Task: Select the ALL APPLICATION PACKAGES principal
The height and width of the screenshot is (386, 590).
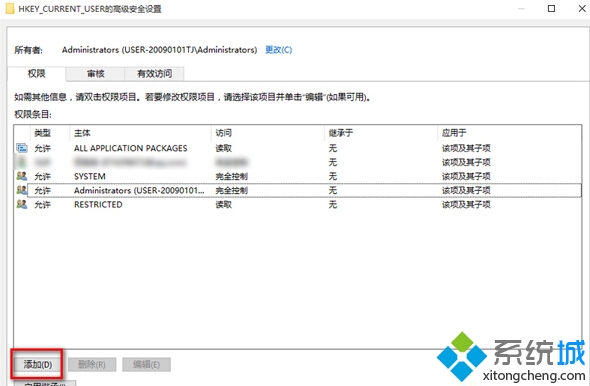Action: [x=131, y=148]
